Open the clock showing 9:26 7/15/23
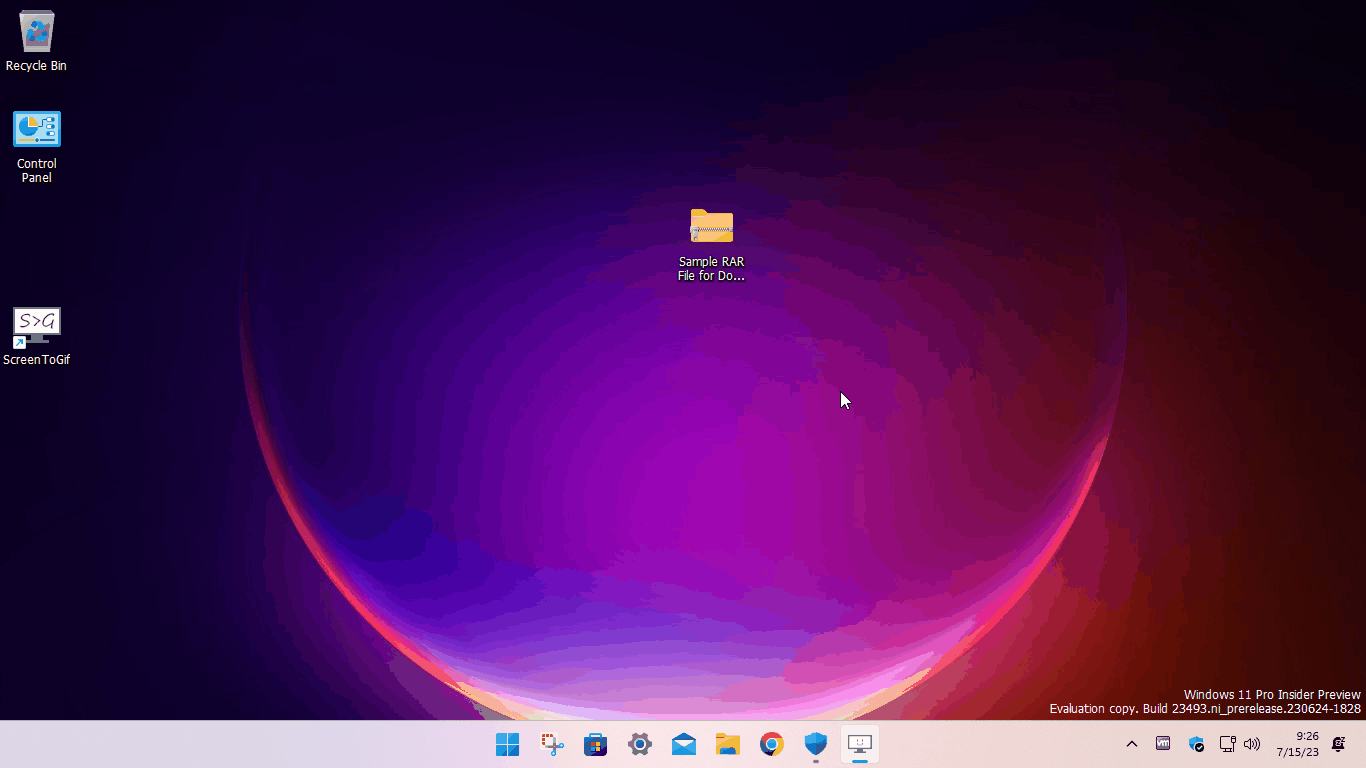Image resolution: width=1366 pixels, height=768 pixels. (x=1297, y=744)
